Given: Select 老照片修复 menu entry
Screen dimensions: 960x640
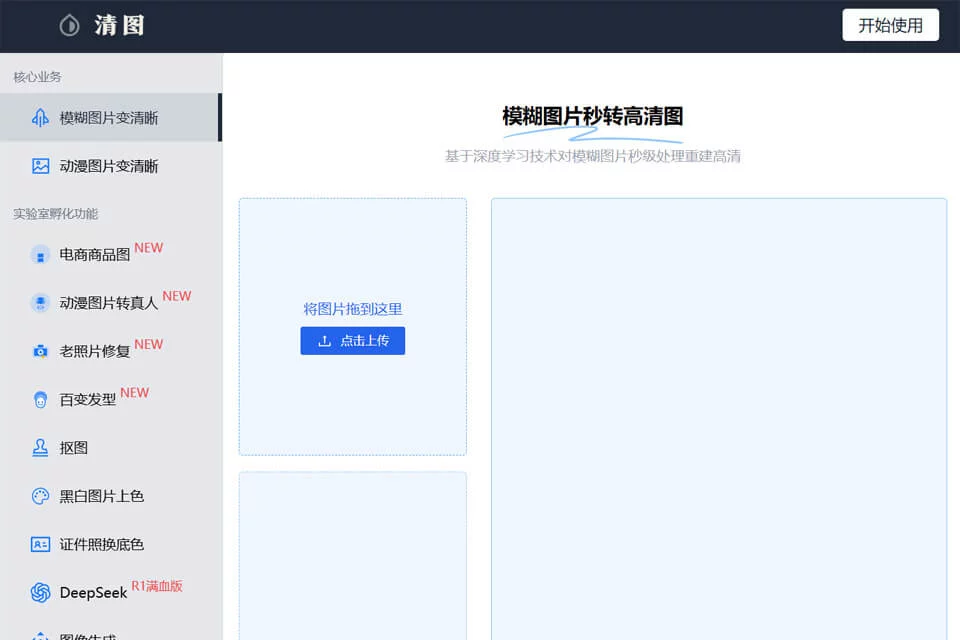Looking at the screenshot, I should (x=111, y=351).
